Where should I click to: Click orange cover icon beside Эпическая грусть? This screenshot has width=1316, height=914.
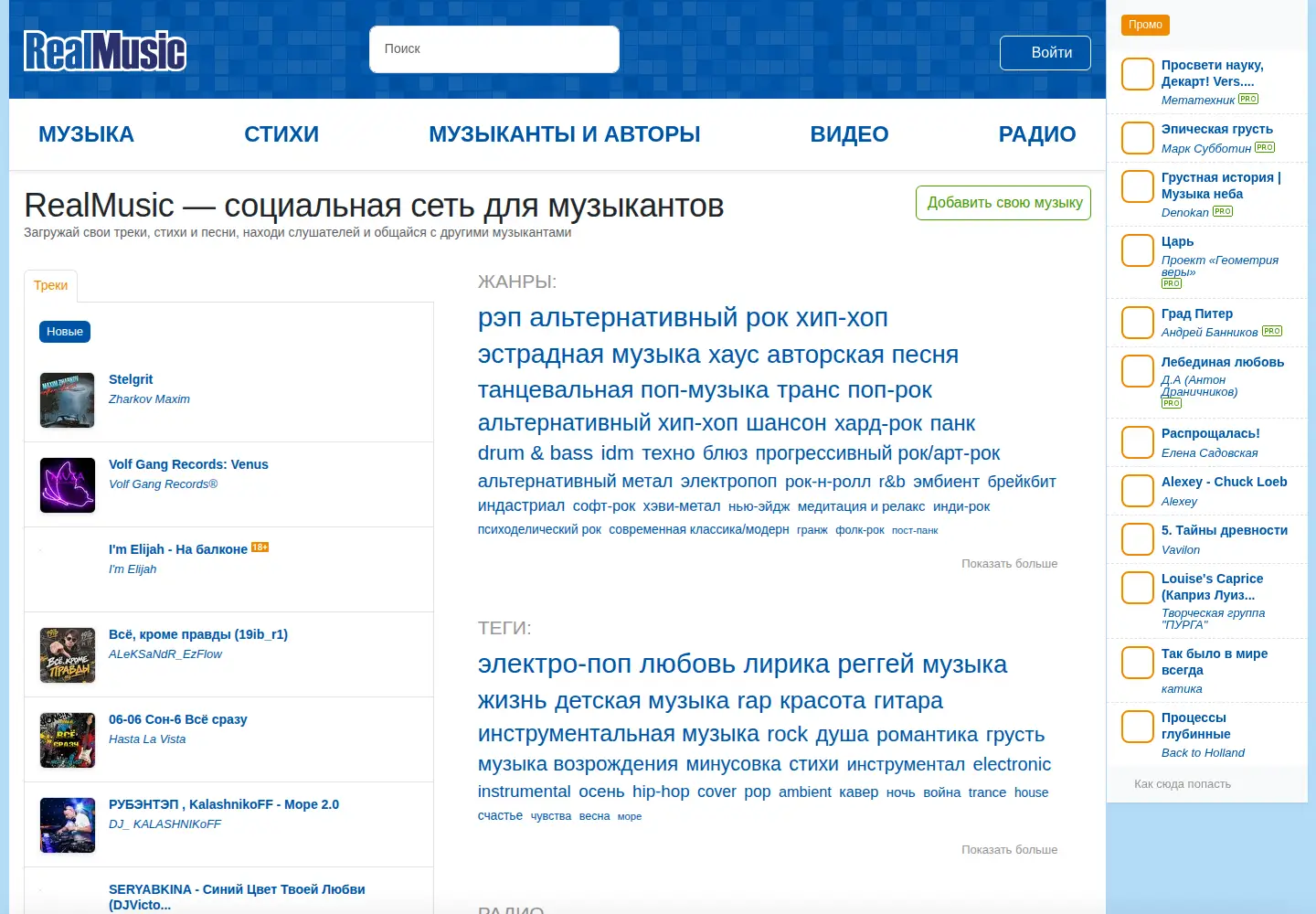(1138, 138)
